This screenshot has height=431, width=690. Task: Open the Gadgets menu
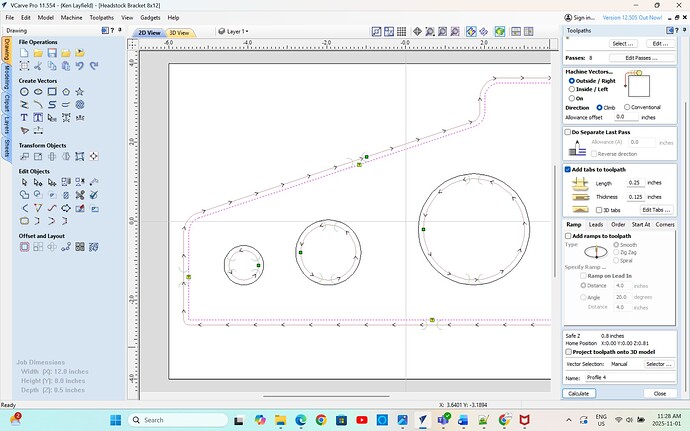pyautogui.click(x=150, y=18)
